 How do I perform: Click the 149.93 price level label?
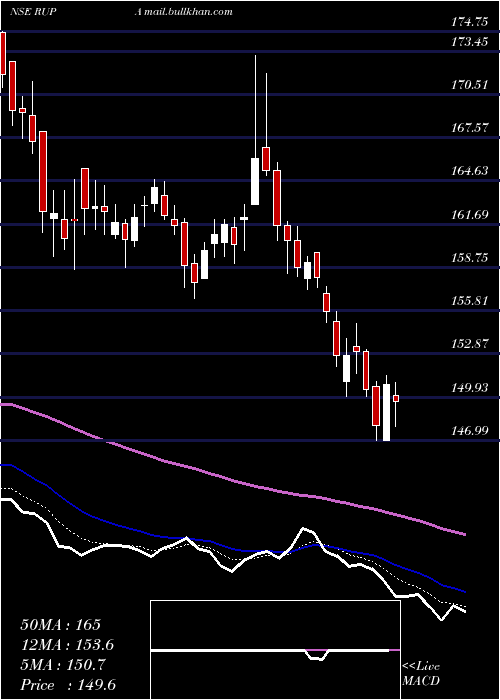(469, 387)
